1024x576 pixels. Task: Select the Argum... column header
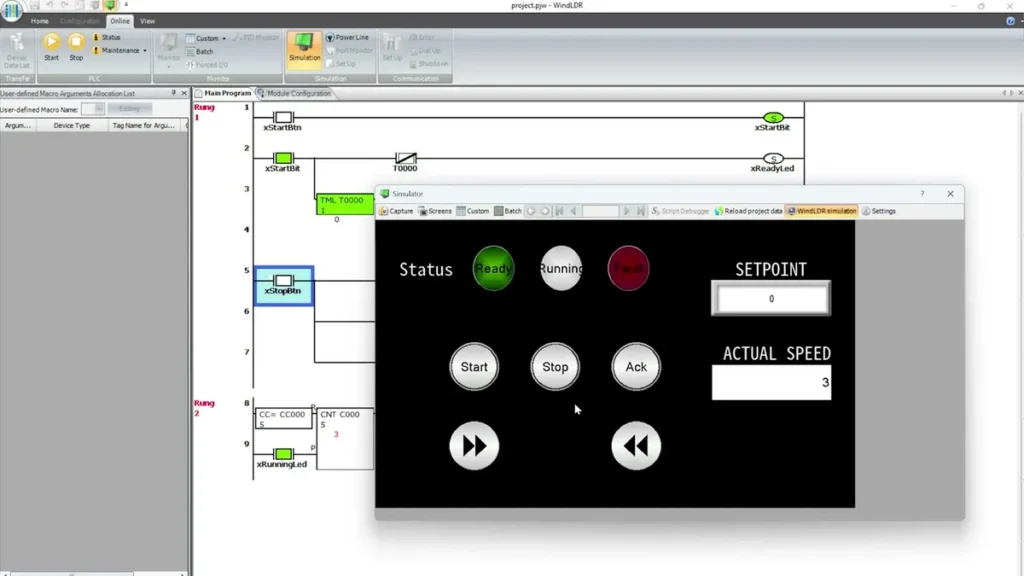coord(18,125)
